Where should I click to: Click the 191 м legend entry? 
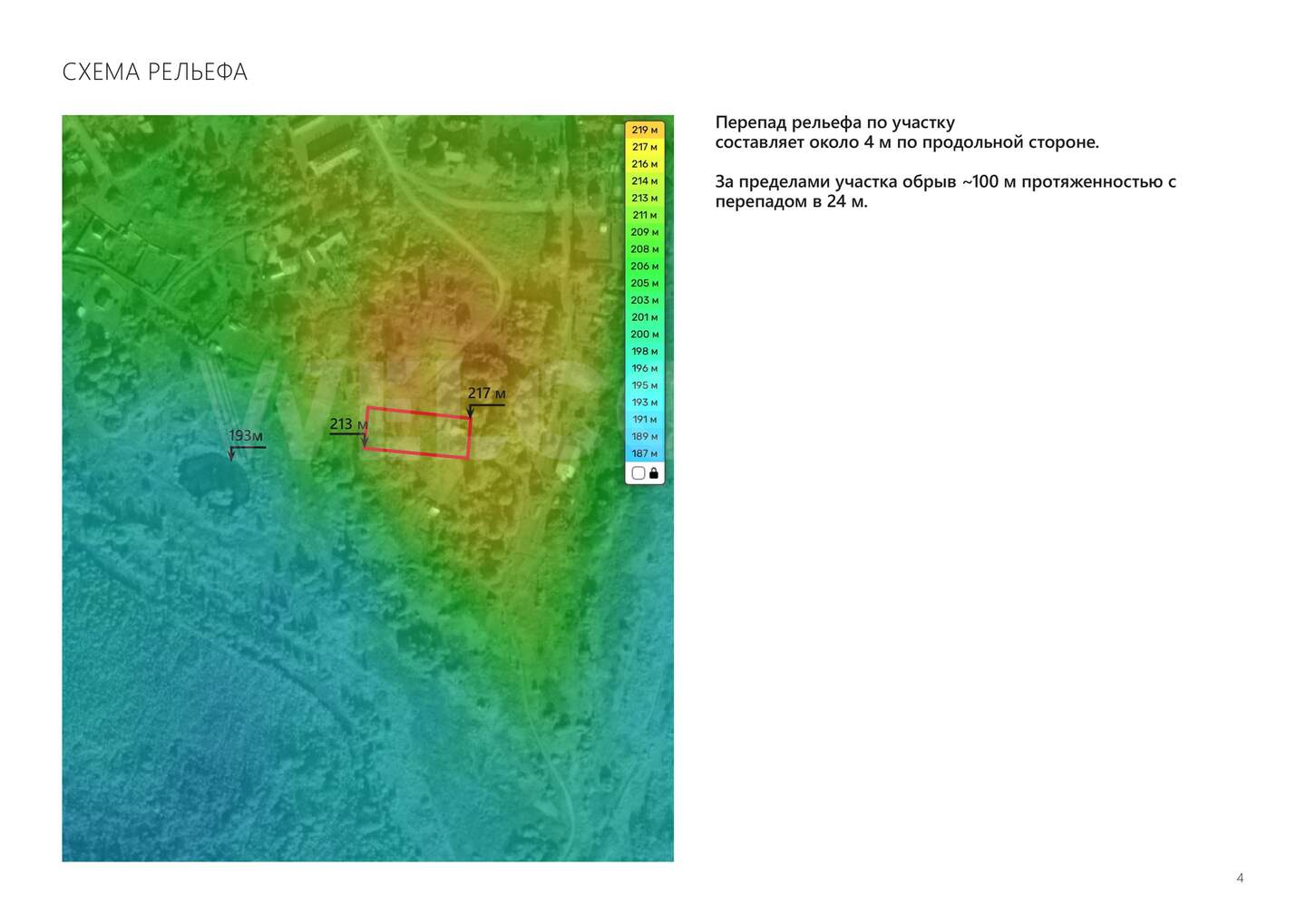(645, 419)
